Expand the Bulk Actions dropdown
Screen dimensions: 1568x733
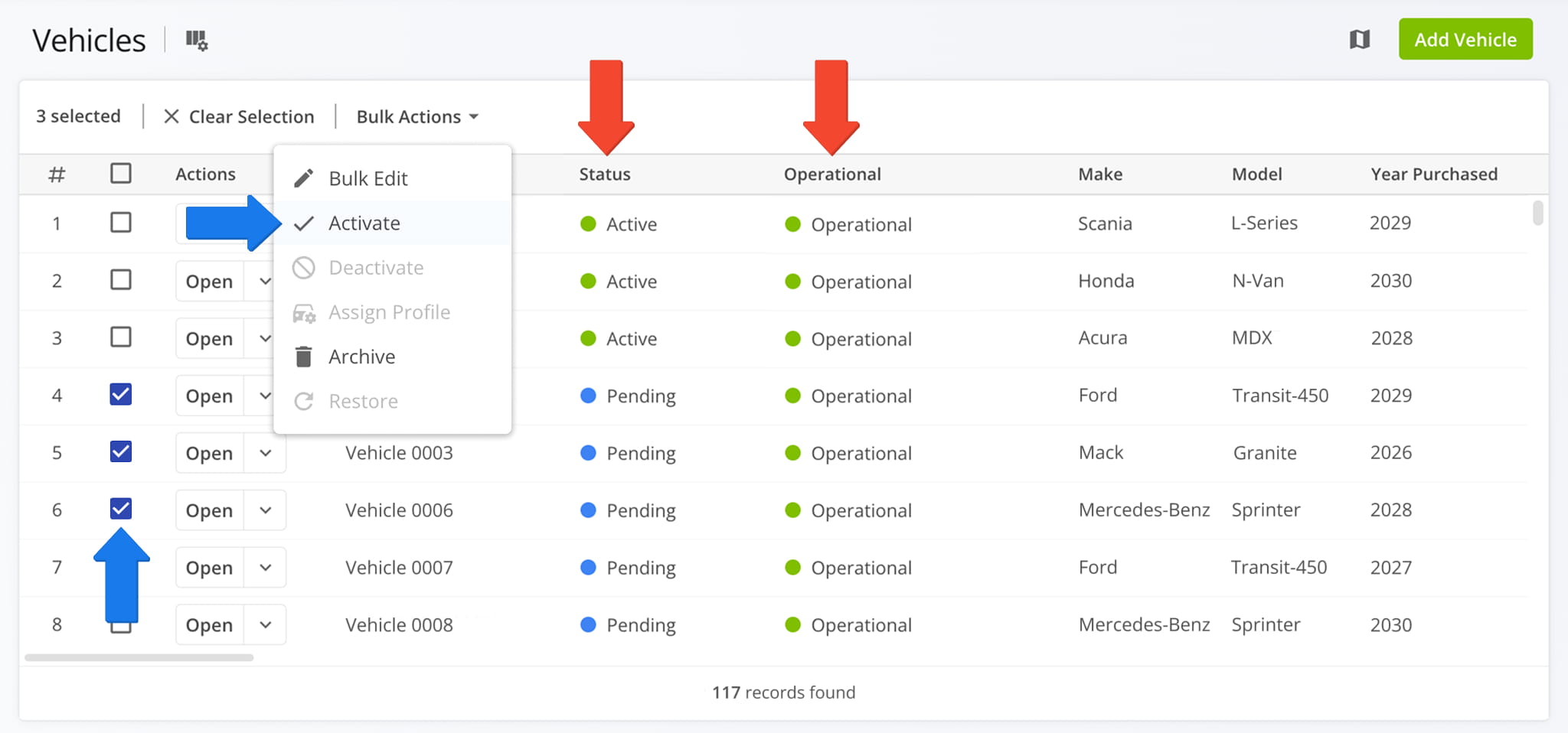[417, 116]
